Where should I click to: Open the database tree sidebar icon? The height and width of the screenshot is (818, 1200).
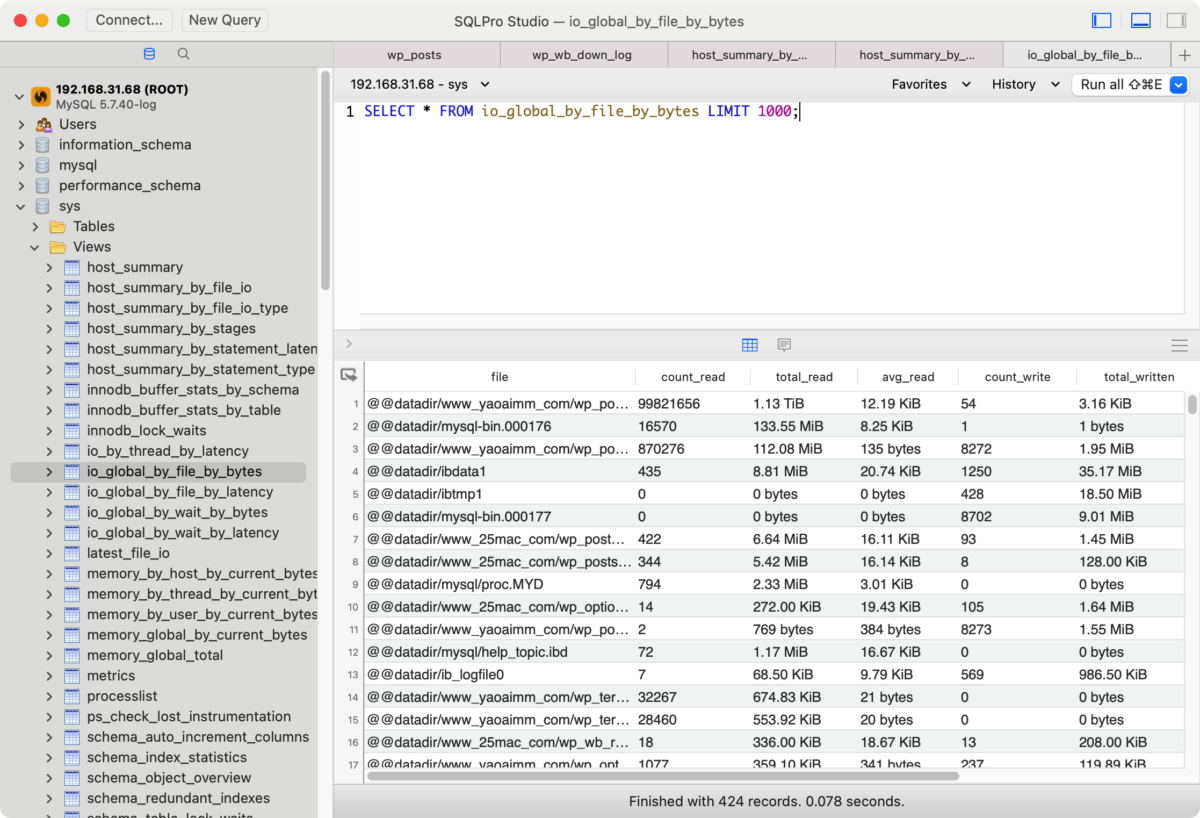point(149,54)
